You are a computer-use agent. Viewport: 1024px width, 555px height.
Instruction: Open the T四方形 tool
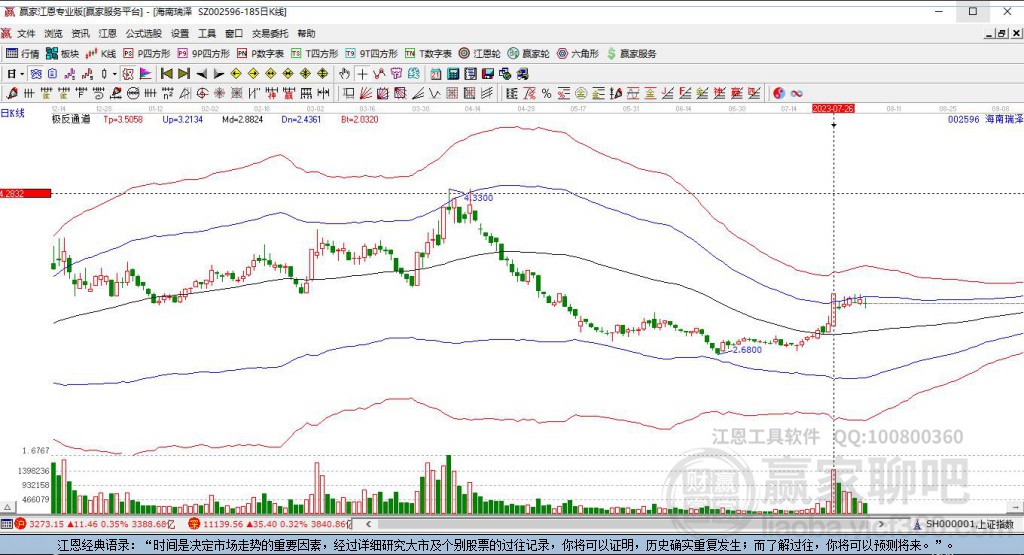[x=314, y=54]
